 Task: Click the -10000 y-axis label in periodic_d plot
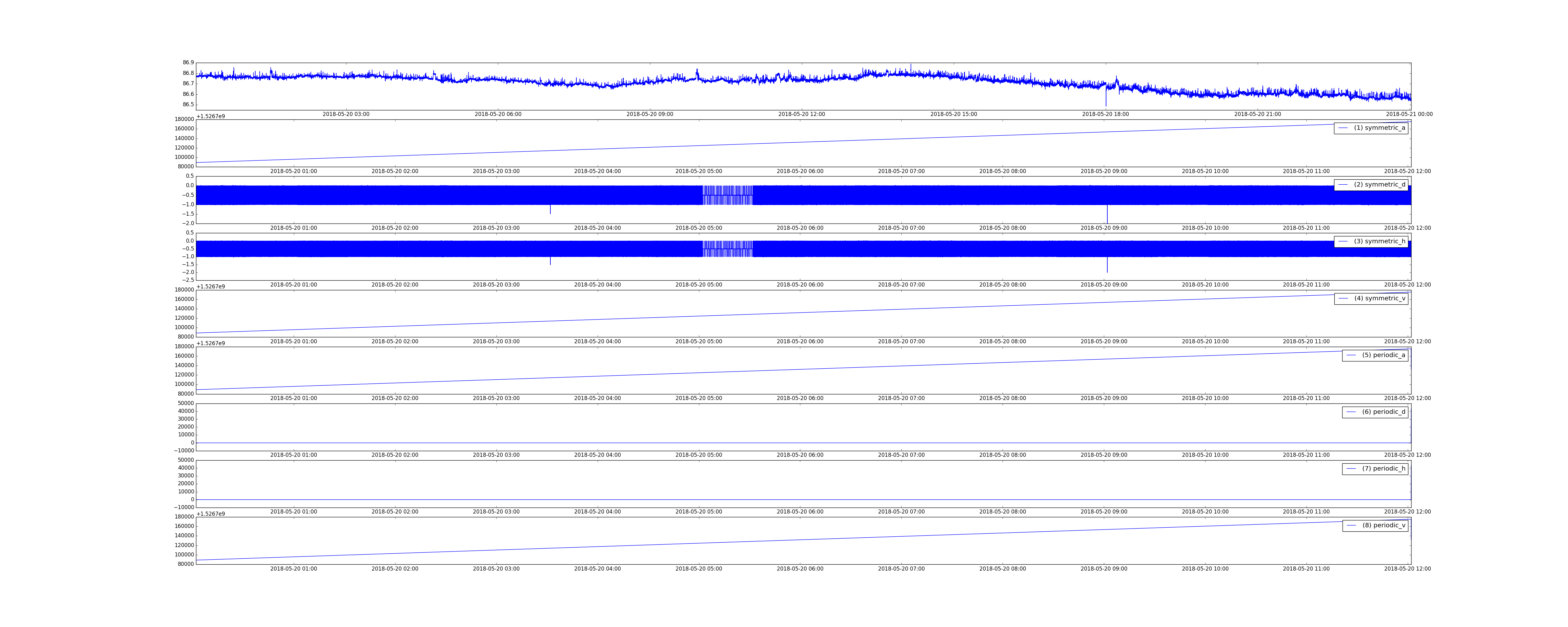pos(184,451)
